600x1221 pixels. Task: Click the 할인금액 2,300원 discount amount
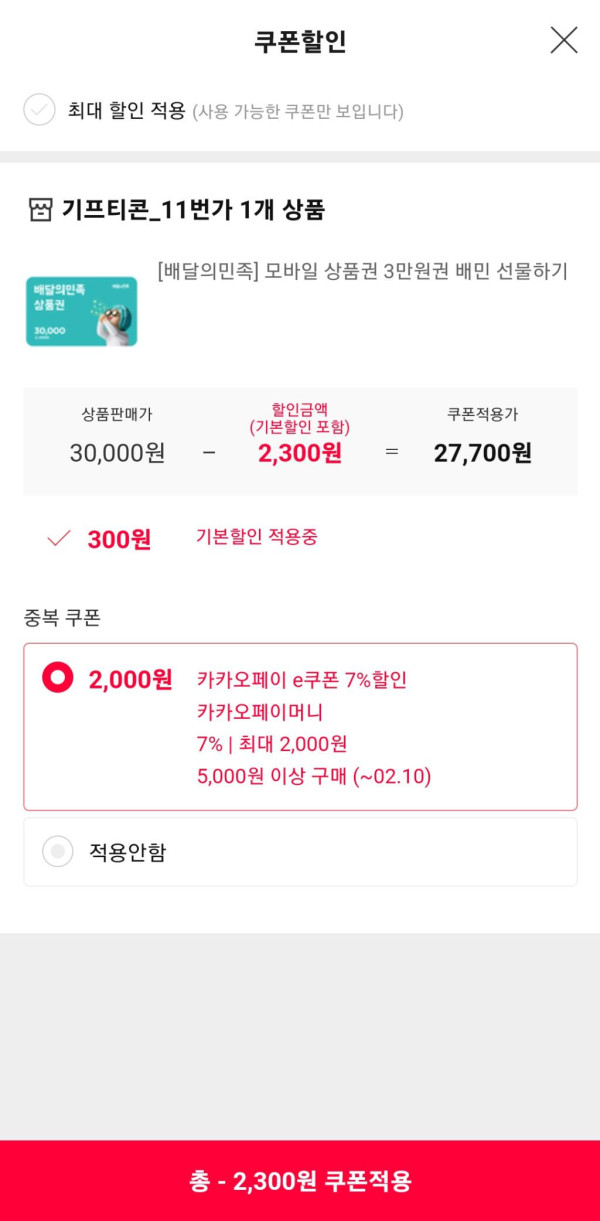point(300,453)
